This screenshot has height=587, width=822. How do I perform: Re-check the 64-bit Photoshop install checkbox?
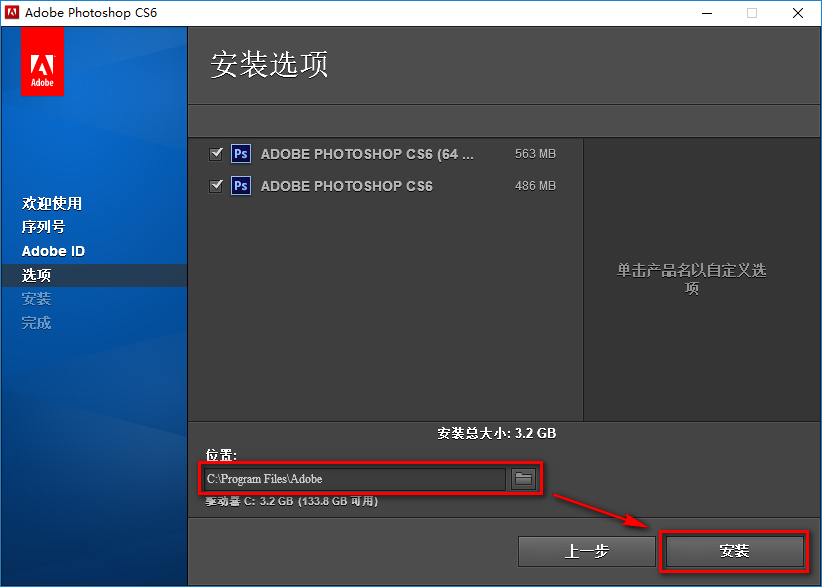point(216,153)
